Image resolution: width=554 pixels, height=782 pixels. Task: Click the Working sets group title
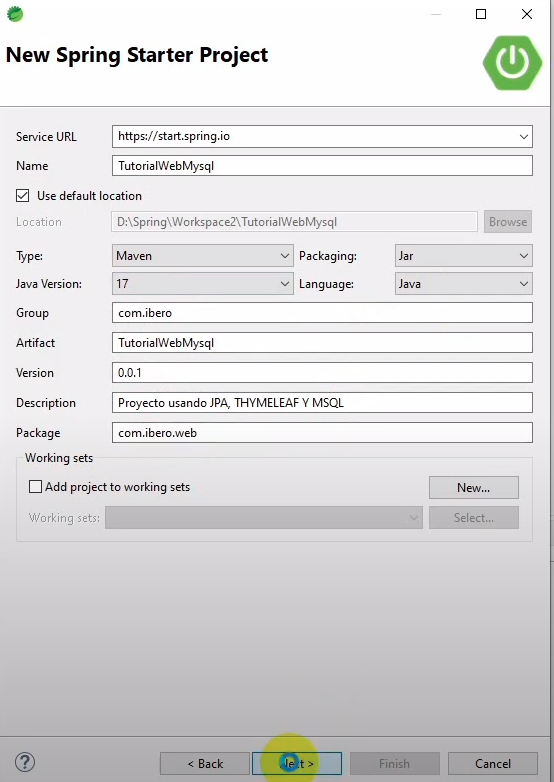pyautogui.click(x=59, y=458)
